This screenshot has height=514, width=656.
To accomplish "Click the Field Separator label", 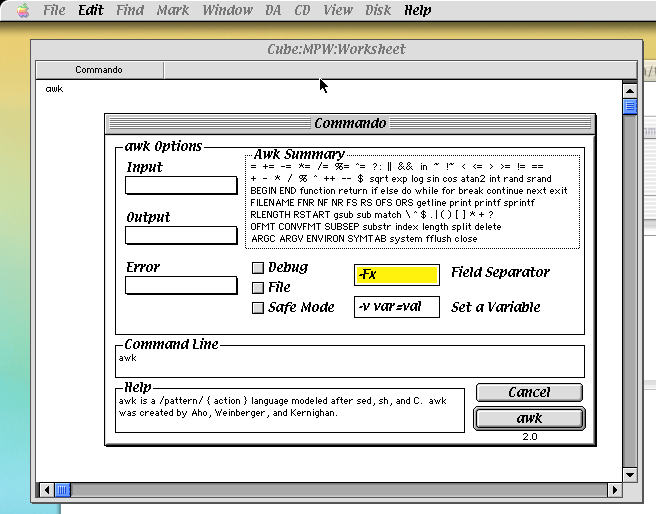I will click(500, 273).
